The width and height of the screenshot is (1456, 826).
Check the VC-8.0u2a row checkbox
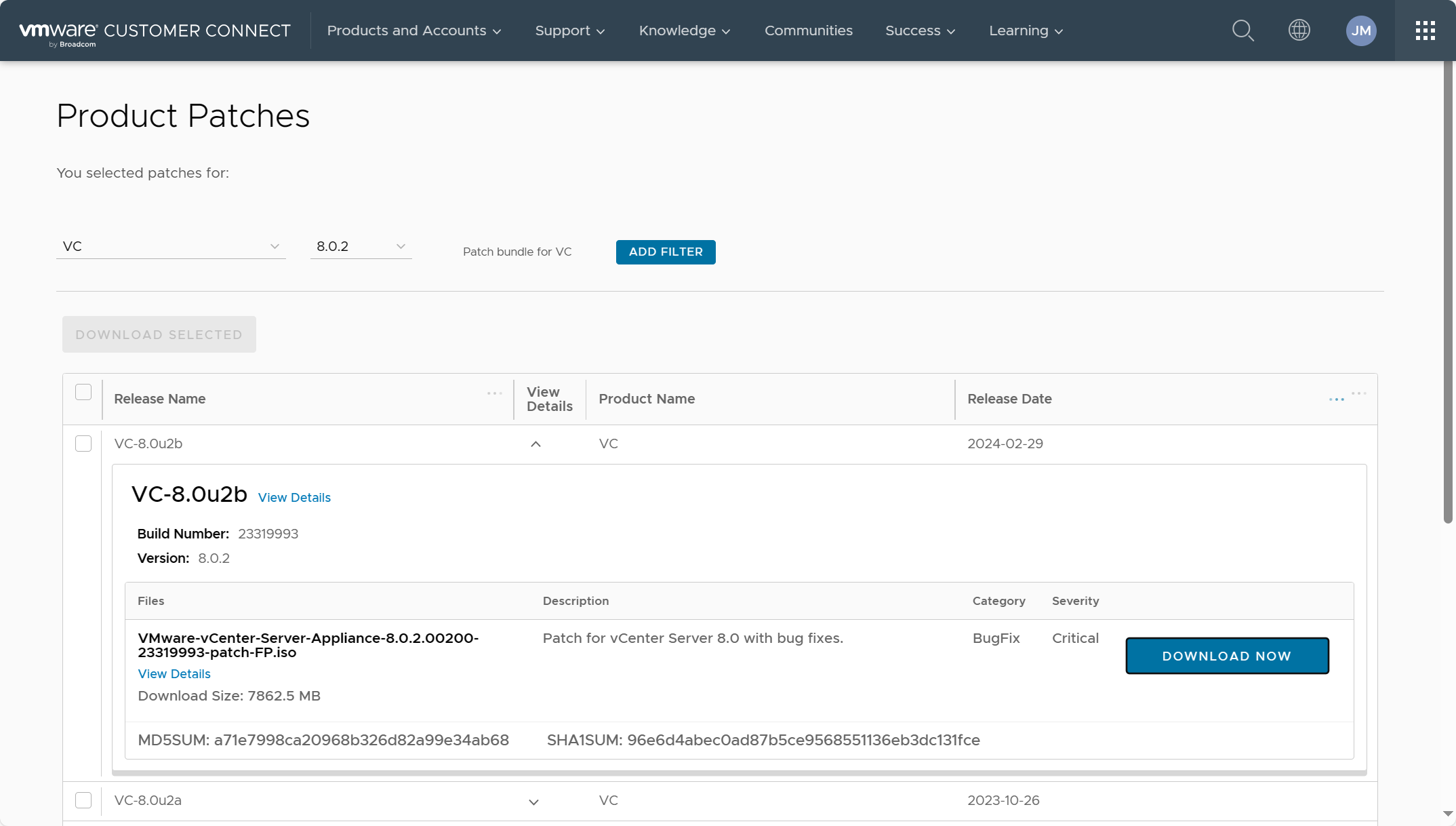[83, 800]
